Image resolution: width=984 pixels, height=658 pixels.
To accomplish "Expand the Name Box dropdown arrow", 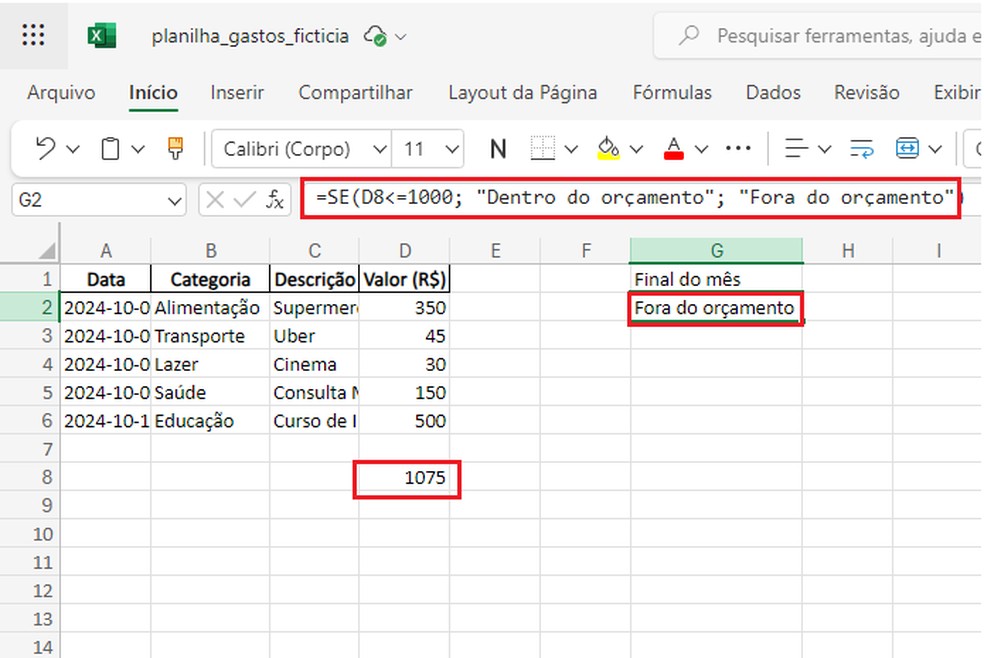I will [174, 201].
